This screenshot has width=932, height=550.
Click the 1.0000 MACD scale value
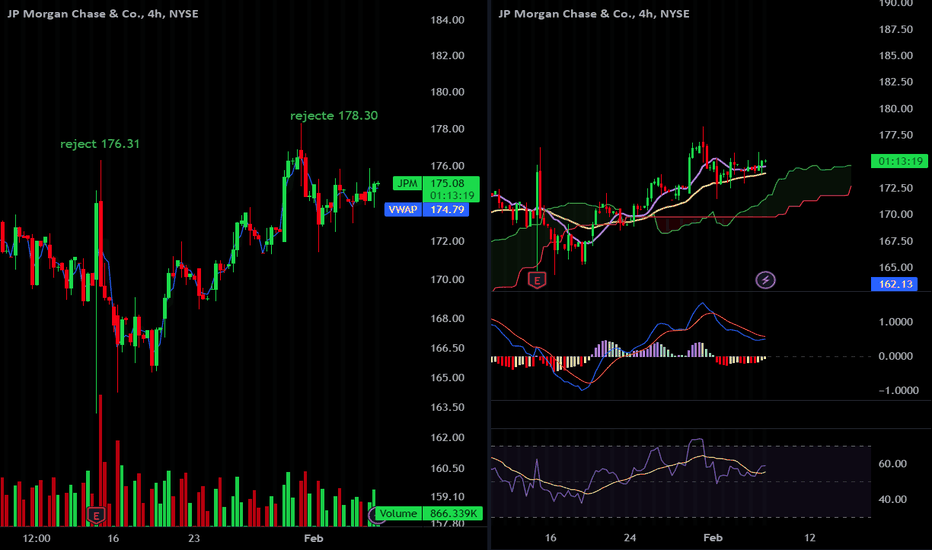click(x=895, y=322)
